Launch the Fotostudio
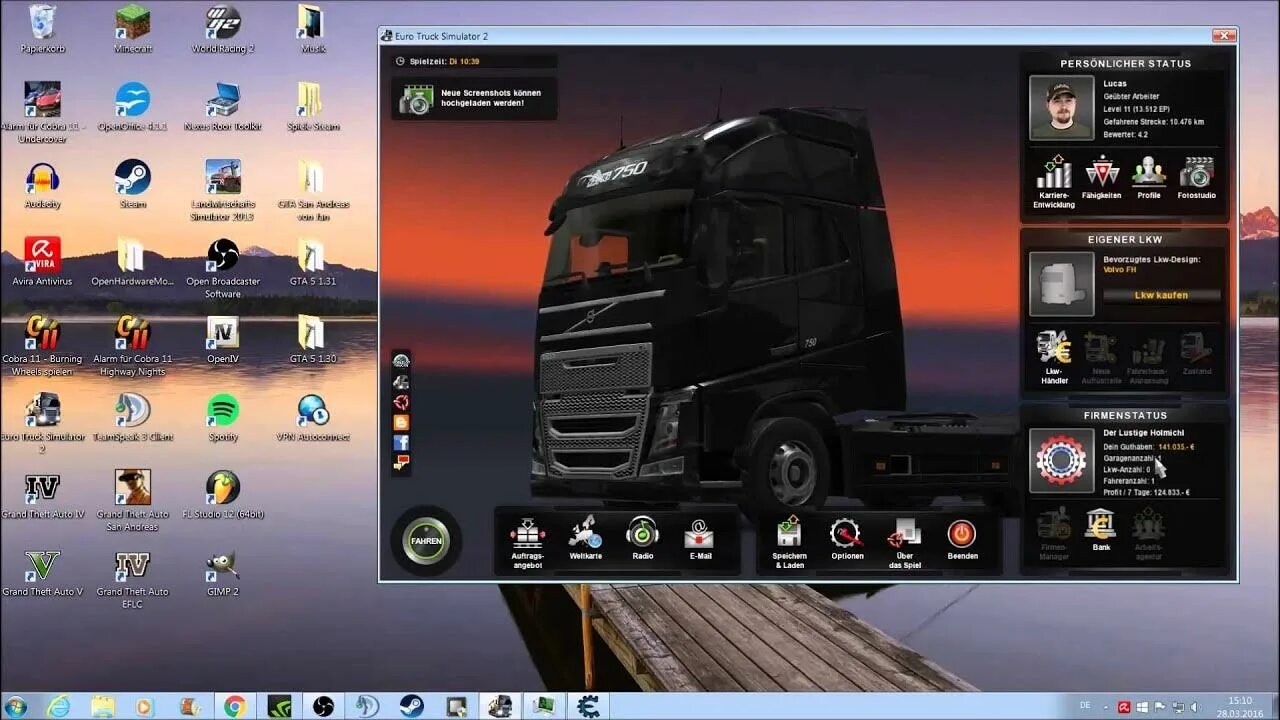This screenshot has width=1280, height=720. tap(1196, 177)
